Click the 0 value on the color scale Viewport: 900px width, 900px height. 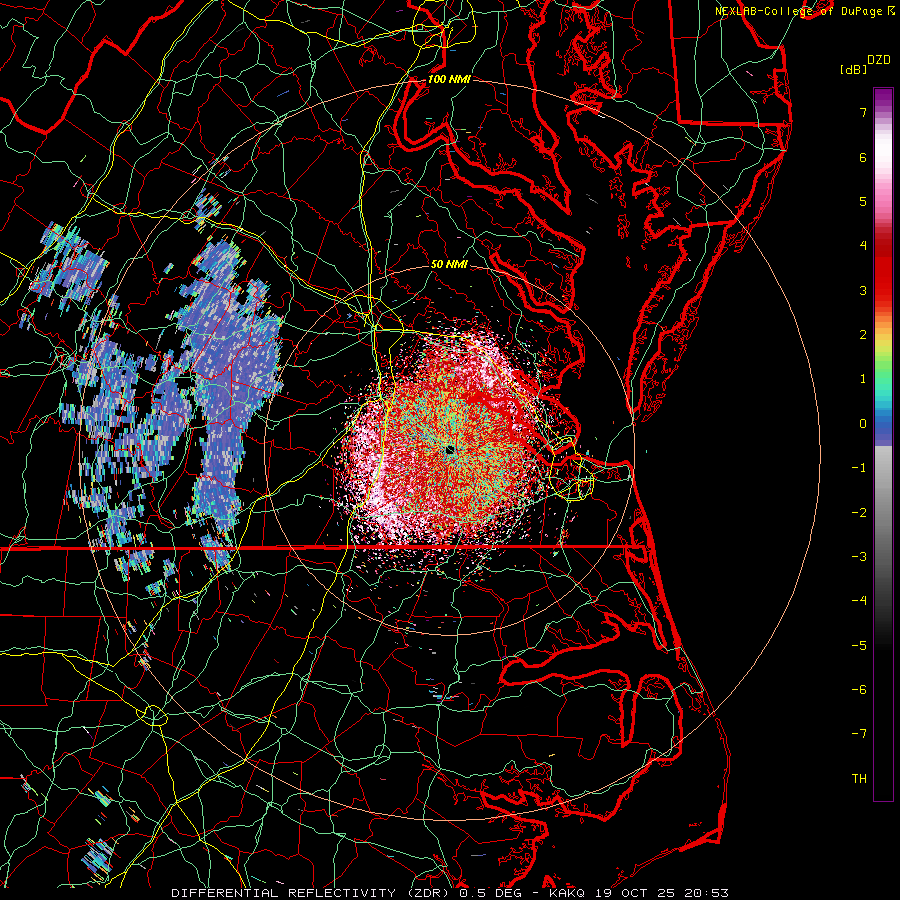(863, 424)
